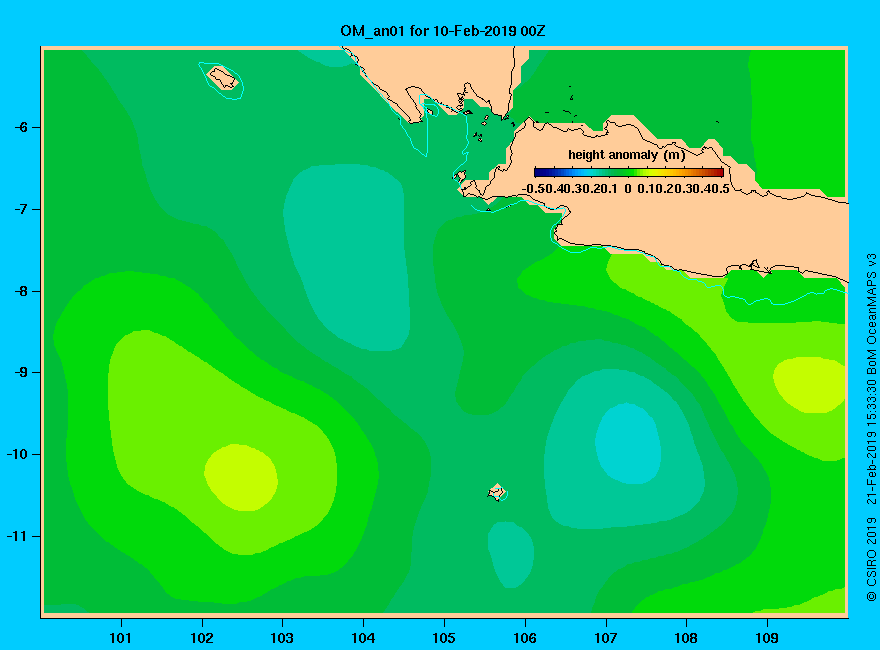Click the vertical CSIRO 2019 BoM OceanMAPS credit text
This screenshot has height=650, width=880.
[871, 427]
